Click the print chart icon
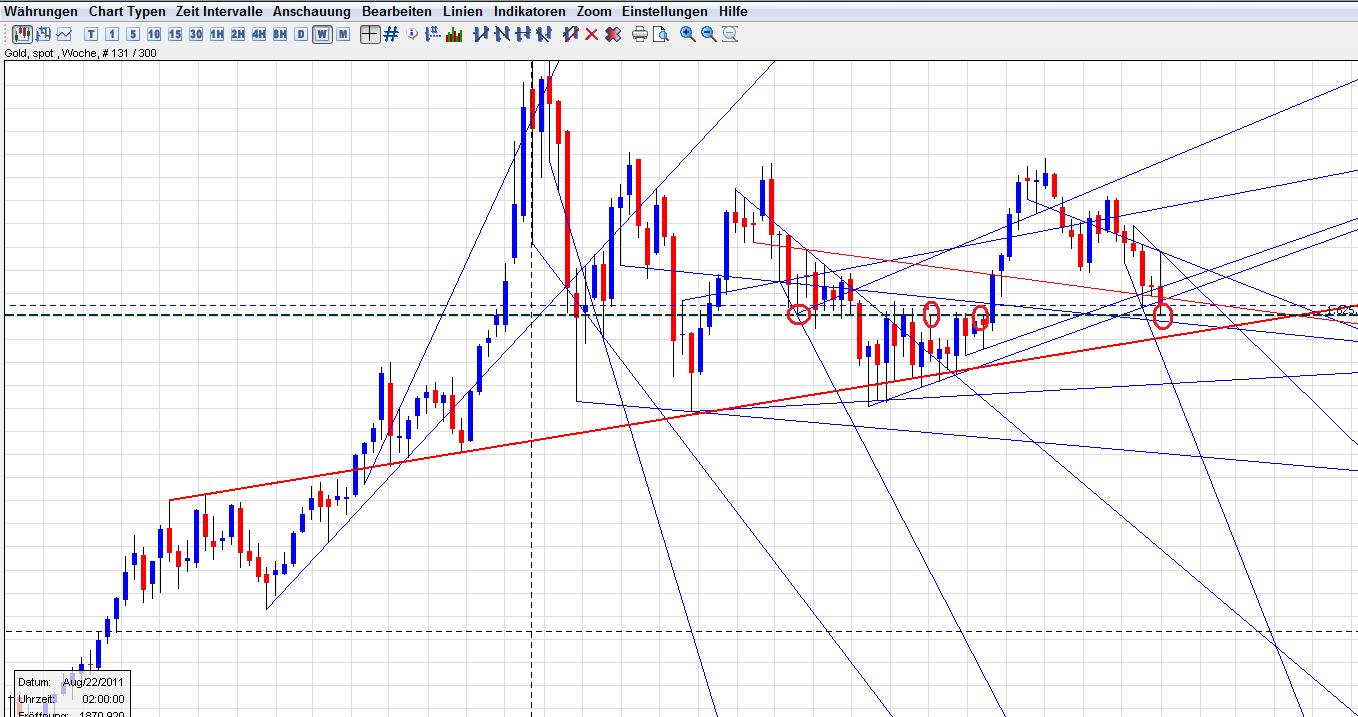 (638, 34)
